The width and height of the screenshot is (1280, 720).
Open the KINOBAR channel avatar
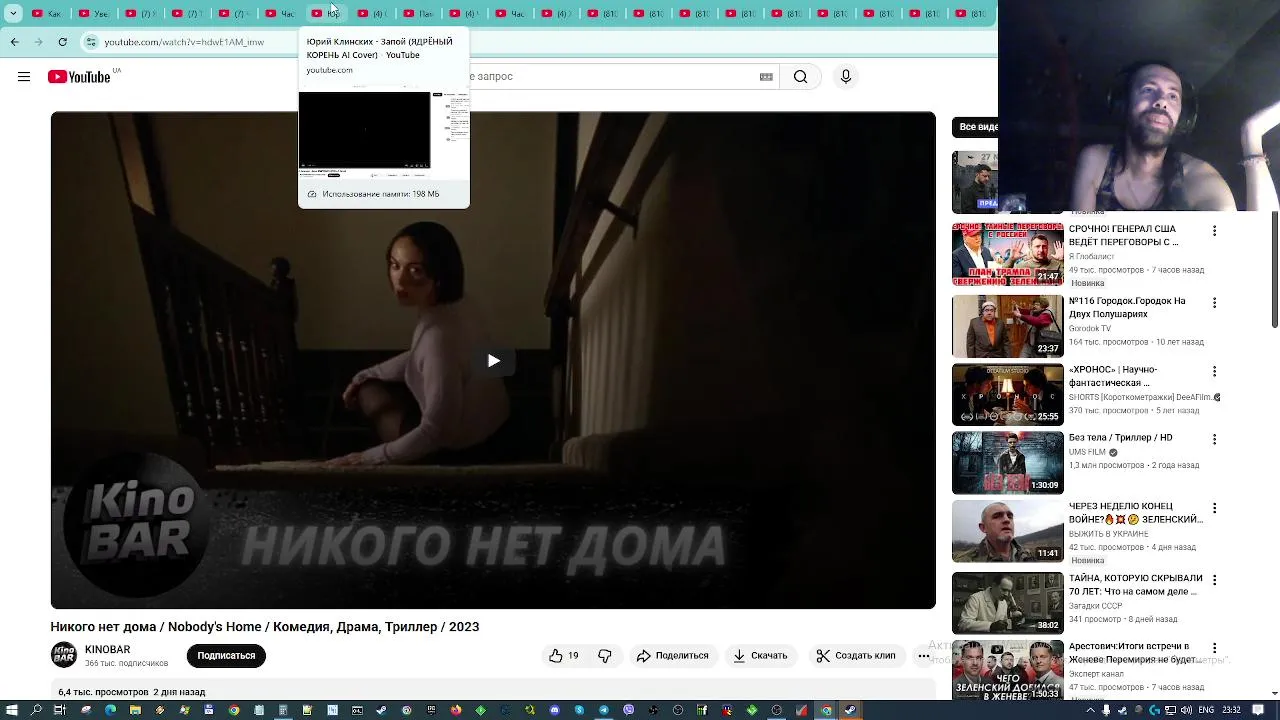pyautogui.click(x=64, y=656)
